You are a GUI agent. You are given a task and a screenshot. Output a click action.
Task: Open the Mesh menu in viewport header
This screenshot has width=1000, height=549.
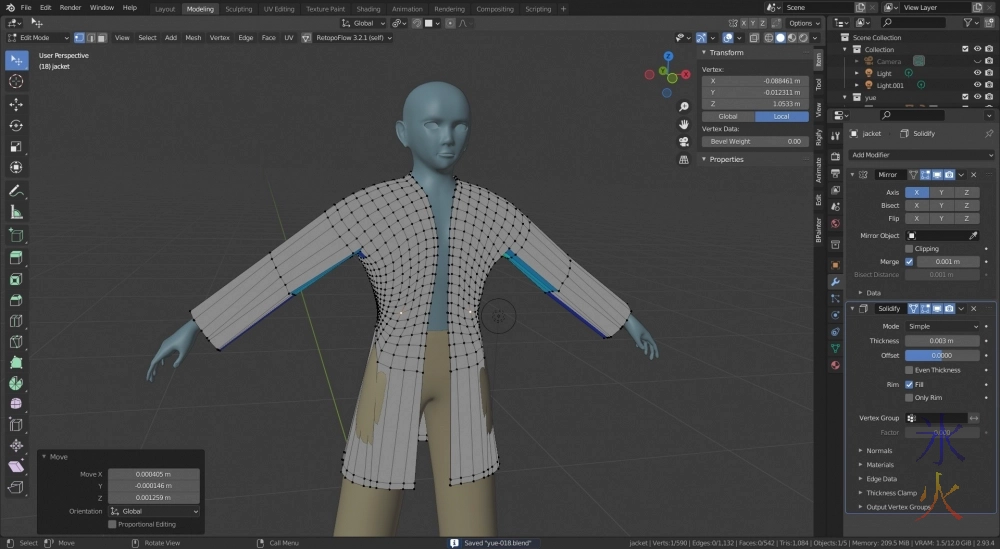coord(193,38)
